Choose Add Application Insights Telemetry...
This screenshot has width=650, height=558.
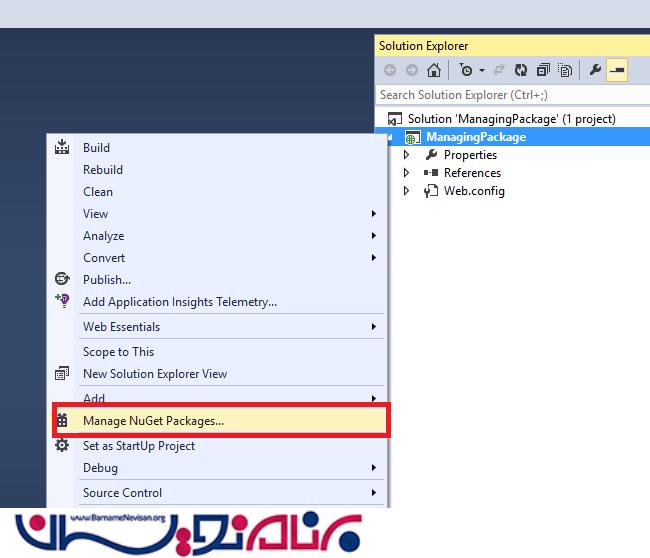pos(218,301)
